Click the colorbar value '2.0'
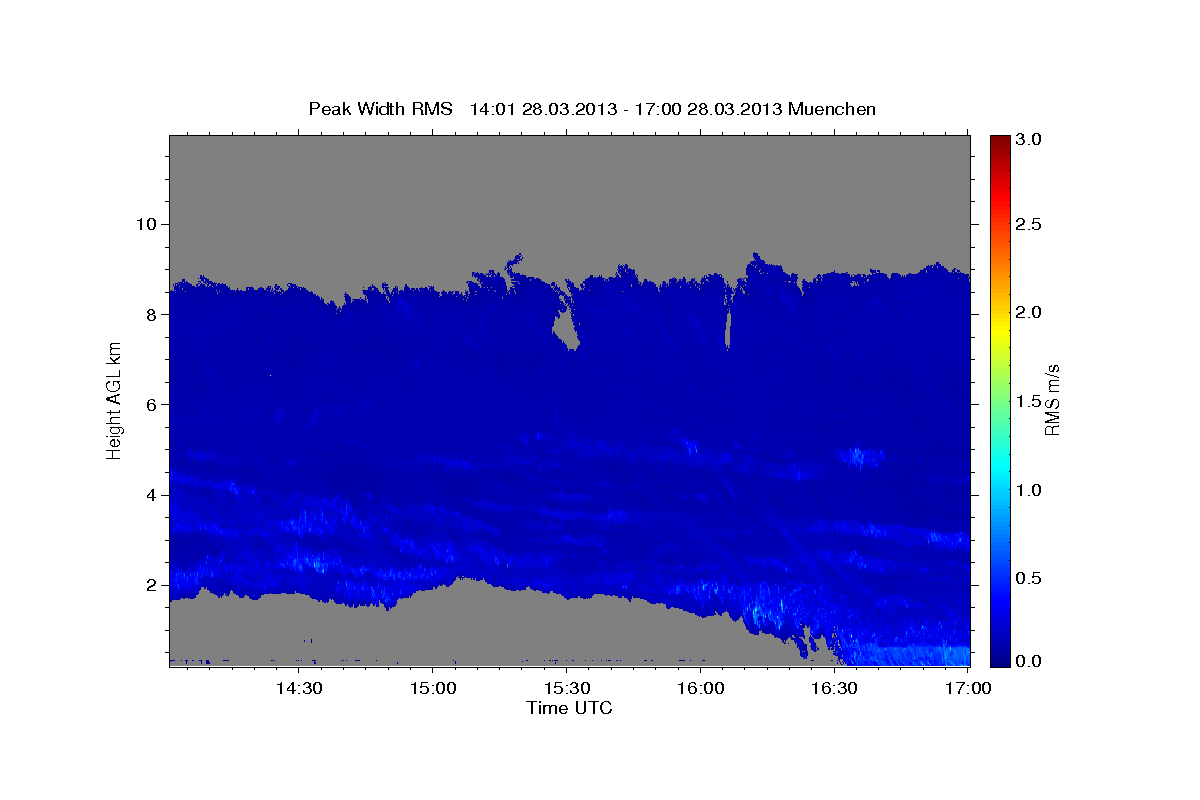This screenshot has width=1200, height=800. (1027, 313)
